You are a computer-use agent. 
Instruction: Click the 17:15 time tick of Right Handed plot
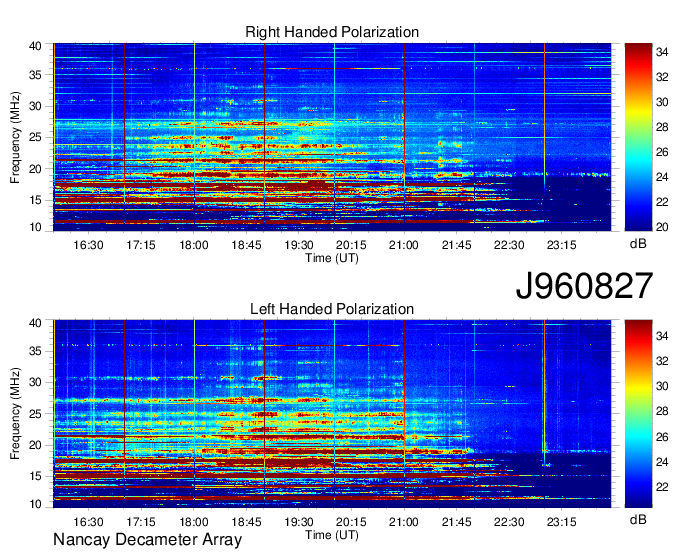pos(141,245)
